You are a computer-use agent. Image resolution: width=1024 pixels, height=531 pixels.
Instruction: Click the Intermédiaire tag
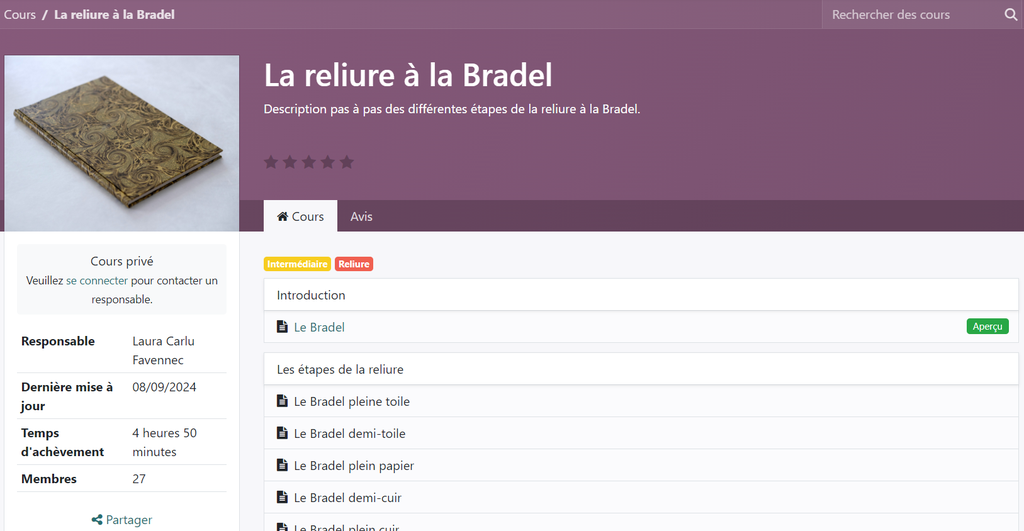point(297,264)
